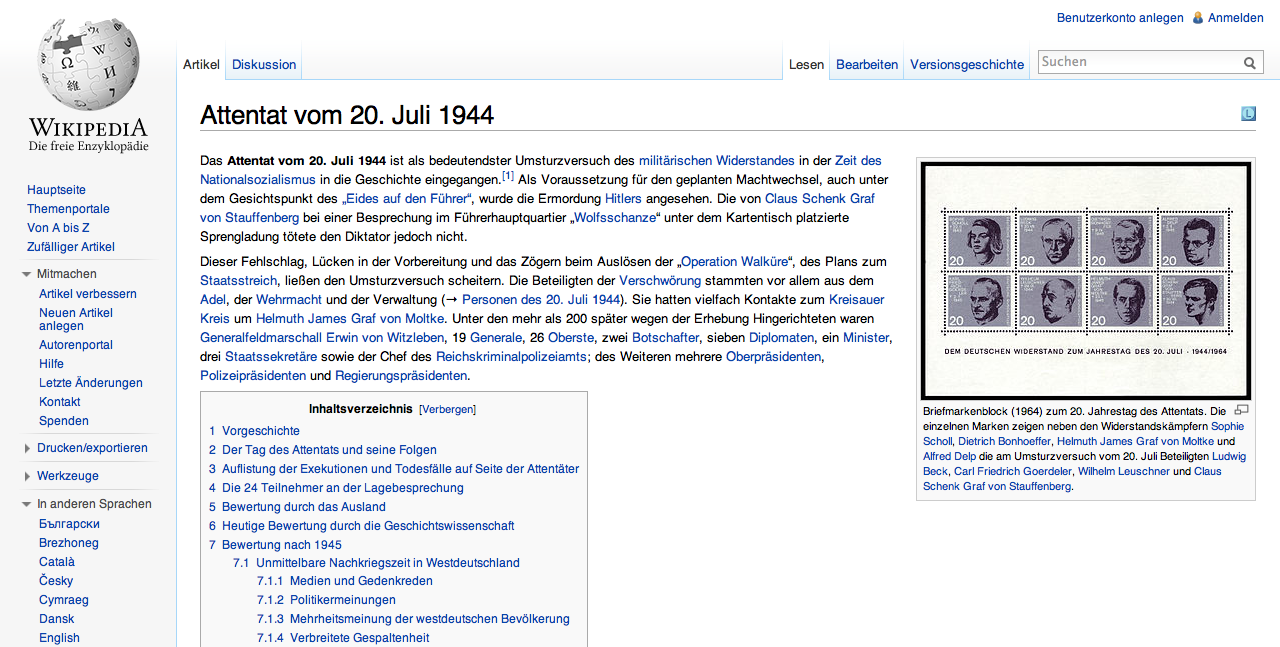Open the Wolfsschanze article link
Screen dimensions: 1280x647
616,217
